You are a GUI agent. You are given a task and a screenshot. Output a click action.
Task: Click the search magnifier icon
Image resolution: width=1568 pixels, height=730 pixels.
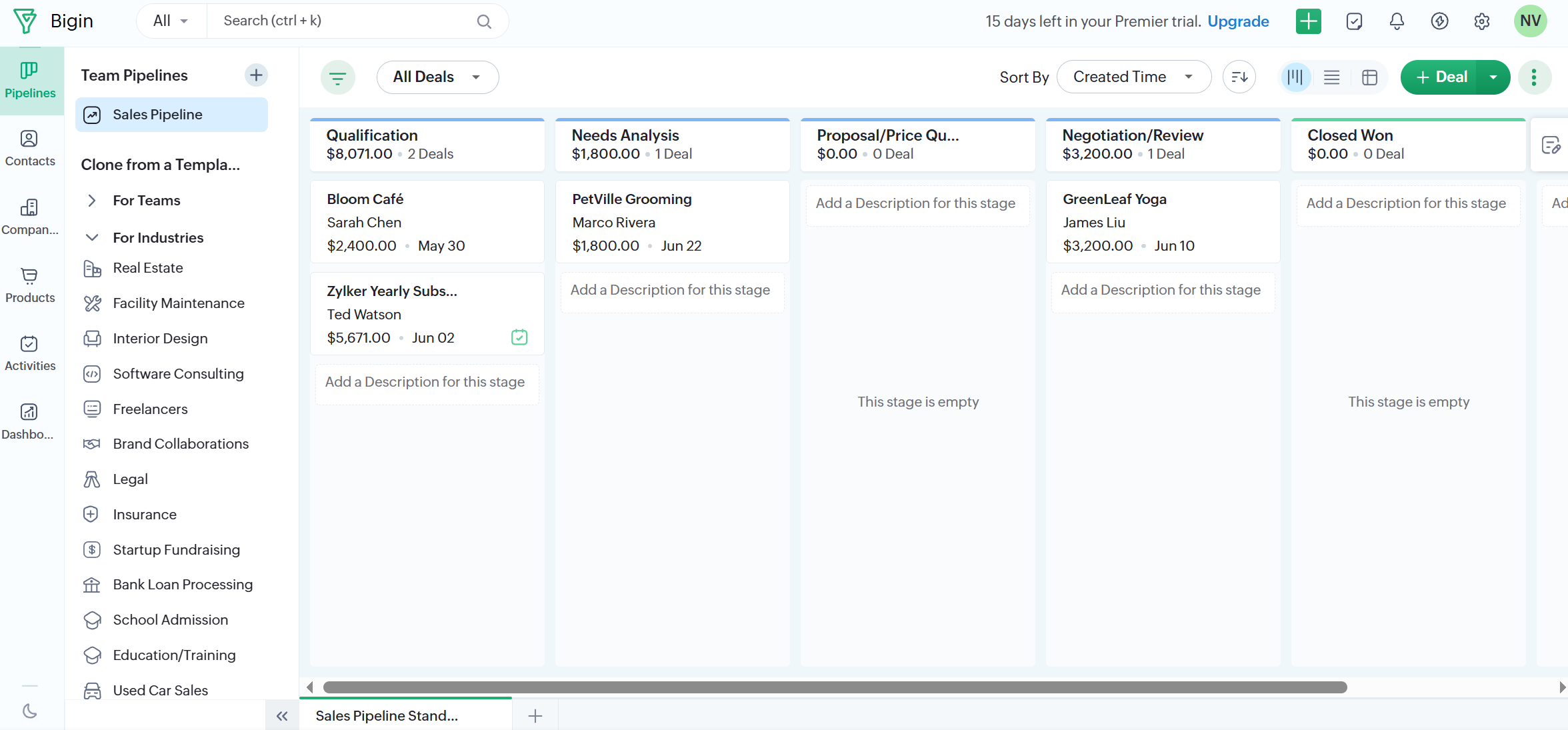pyautogui.click(x=484, y=22)
